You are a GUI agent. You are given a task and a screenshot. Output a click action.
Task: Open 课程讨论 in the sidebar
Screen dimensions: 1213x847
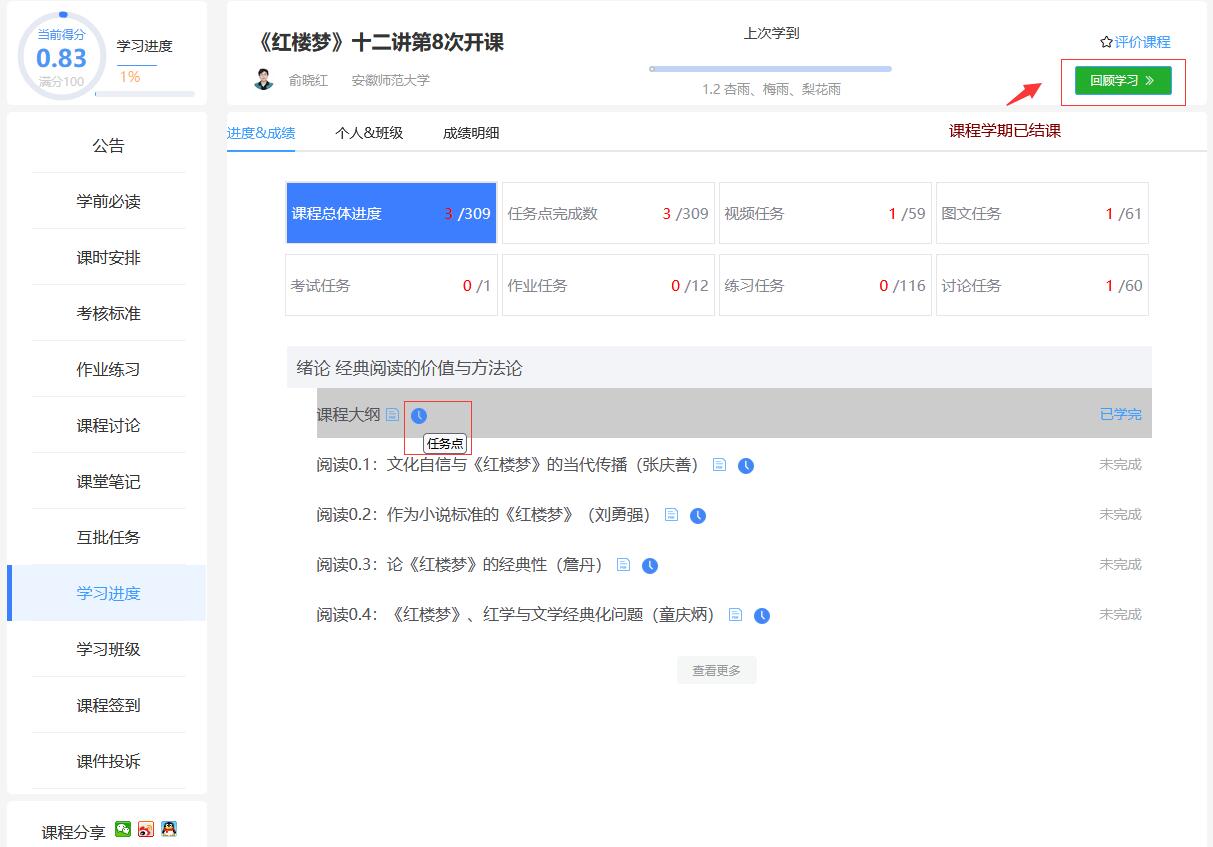(x=108, y=425)
